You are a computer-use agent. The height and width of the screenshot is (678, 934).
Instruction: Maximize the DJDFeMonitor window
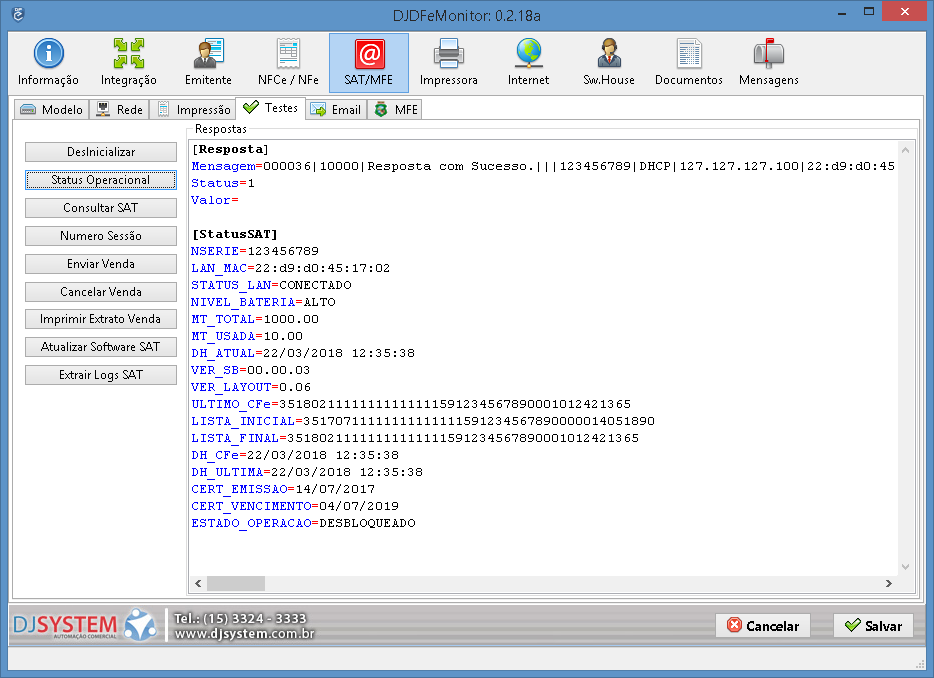pos(869,12)
